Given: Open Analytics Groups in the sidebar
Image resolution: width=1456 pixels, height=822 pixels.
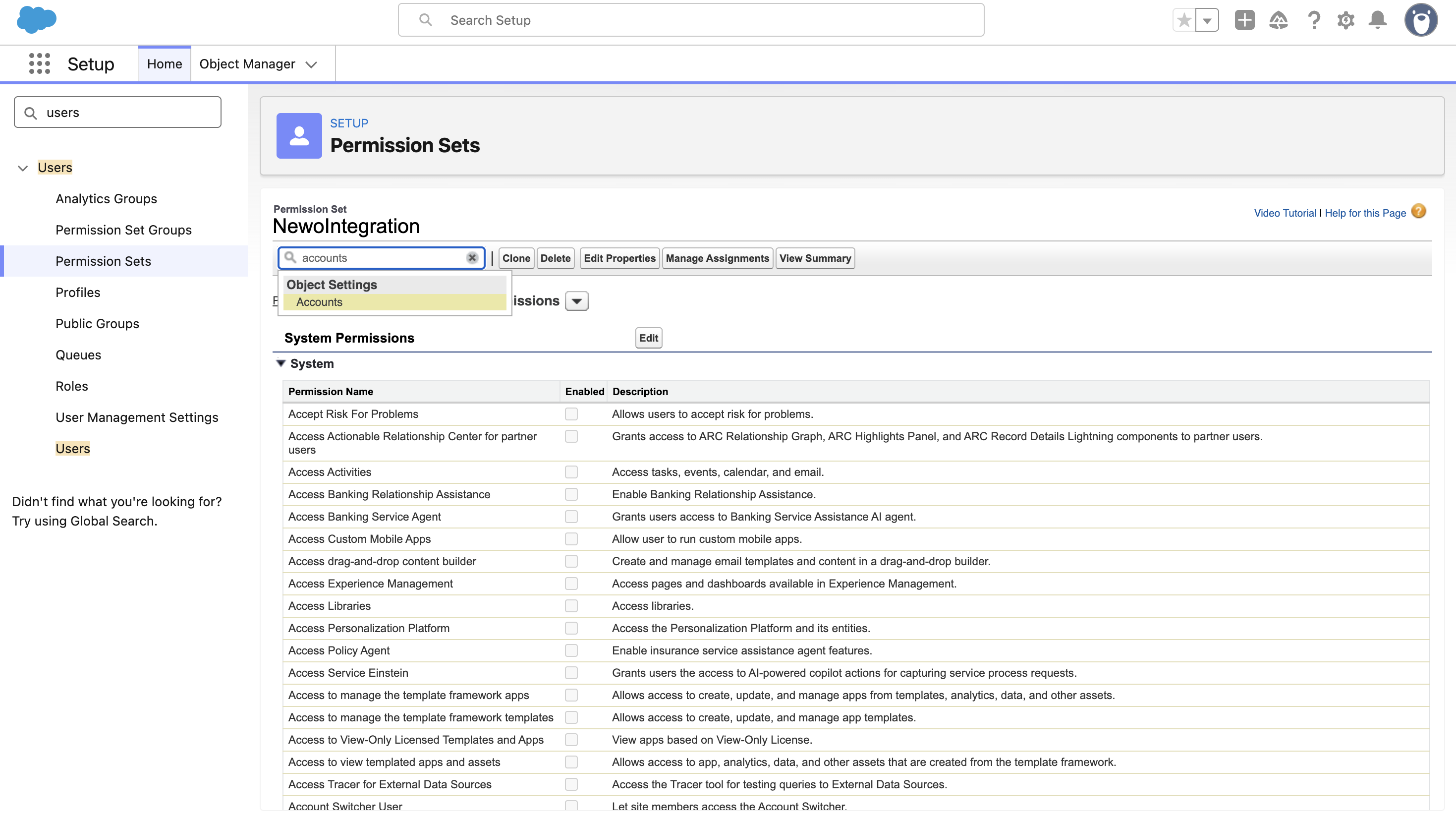Looking at the screenshot, I should [106, 199].
